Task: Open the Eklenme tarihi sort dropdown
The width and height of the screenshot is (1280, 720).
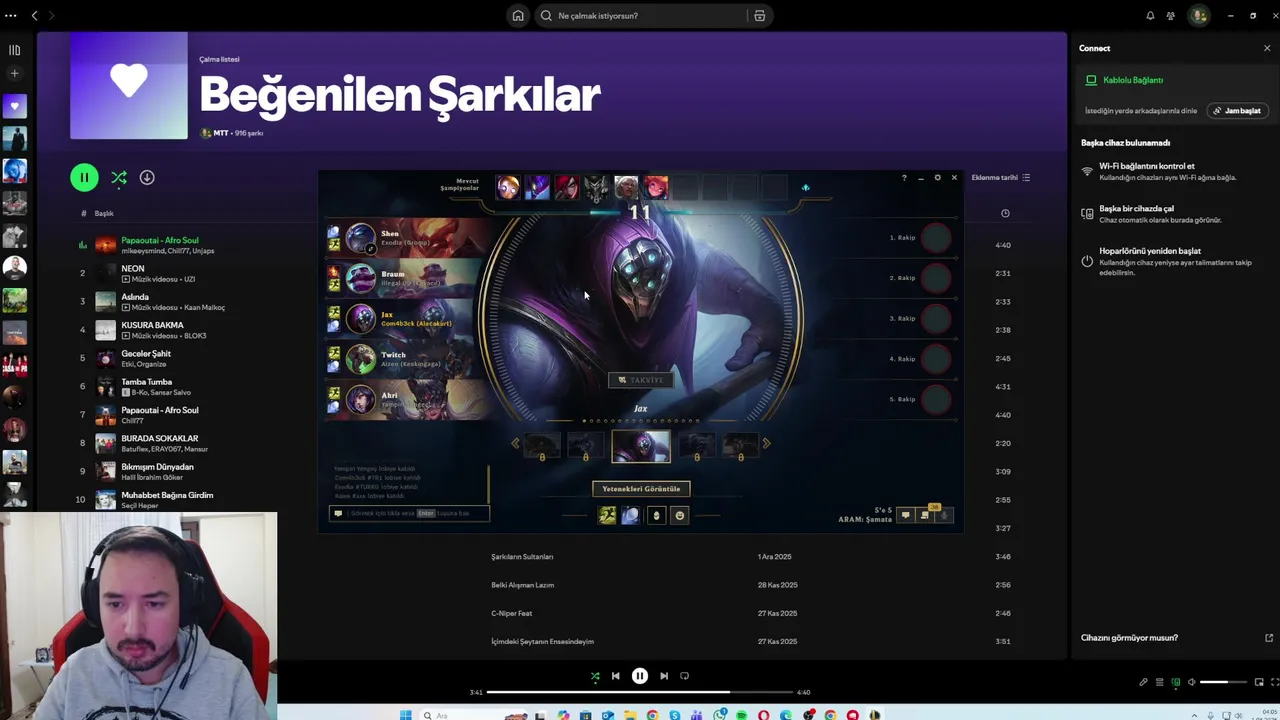Action: (x=1001, y=178)
